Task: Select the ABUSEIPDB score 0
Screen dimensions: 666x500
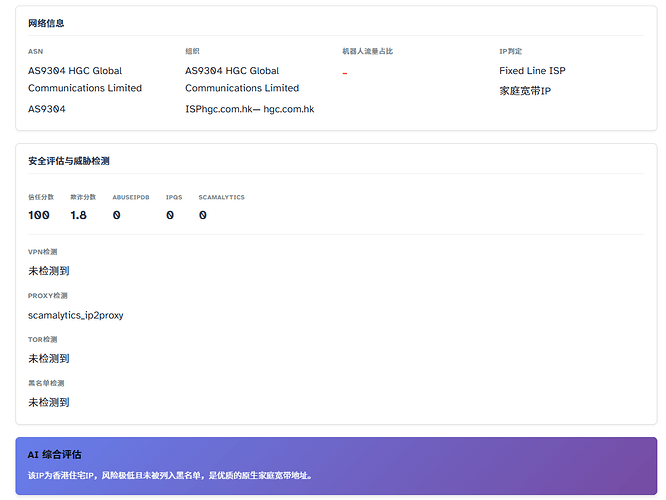Action: 116,215
